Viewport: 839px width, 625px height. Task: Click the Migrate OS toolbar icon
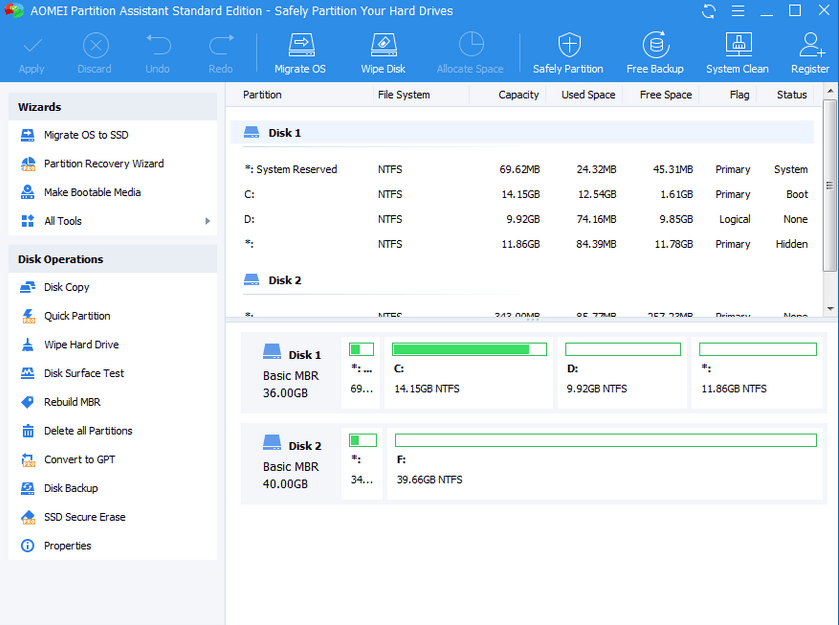tap(300, 53)
